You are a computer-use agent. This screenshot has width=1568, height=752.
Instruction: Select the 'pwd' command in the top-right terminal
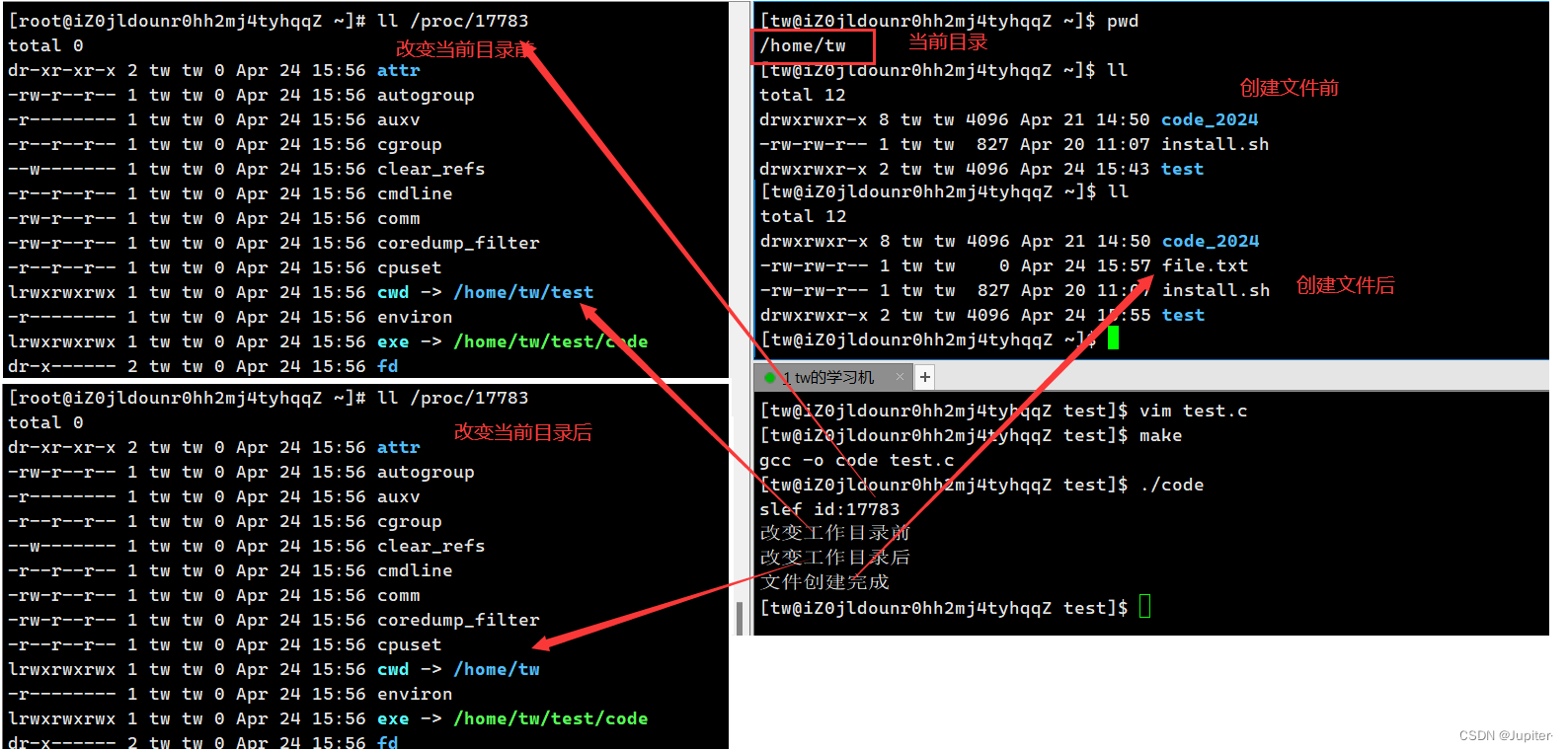pos(1123,21)
